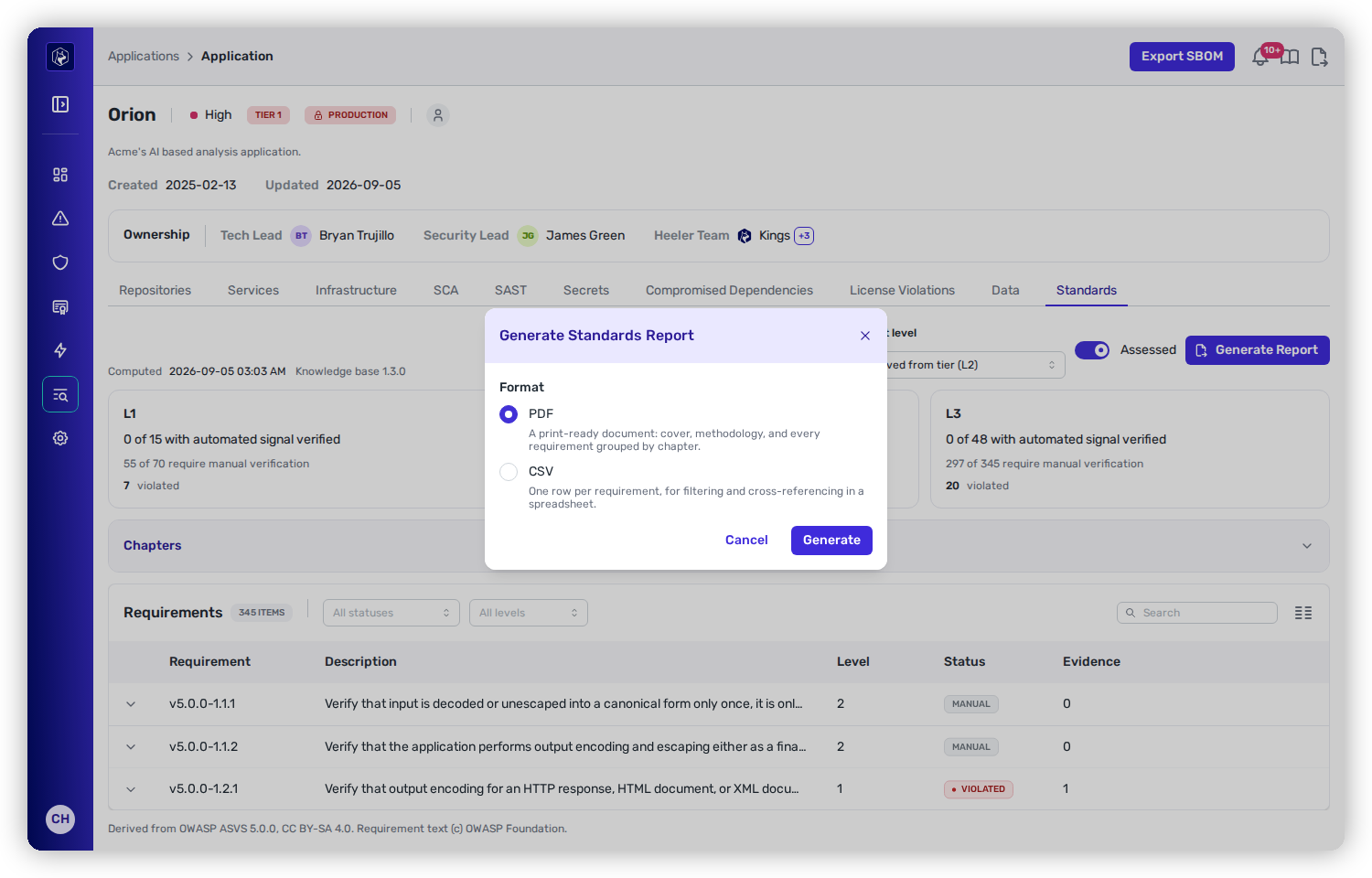1372x878 pixels.
Task: Click the Heeler logo in the sidebar
Action: point(60,57)
